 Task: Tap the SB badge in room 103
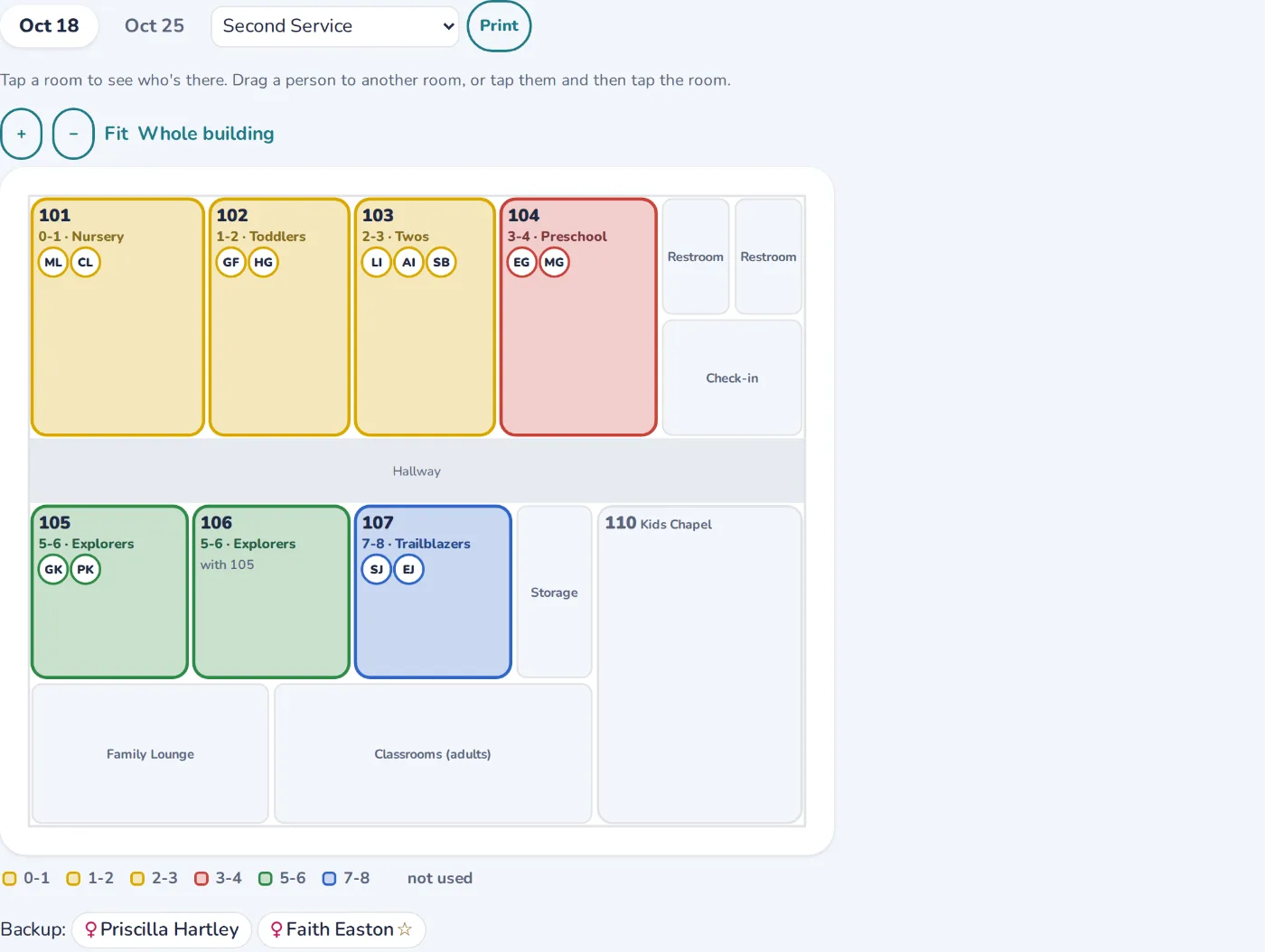[x=442, y=263]
